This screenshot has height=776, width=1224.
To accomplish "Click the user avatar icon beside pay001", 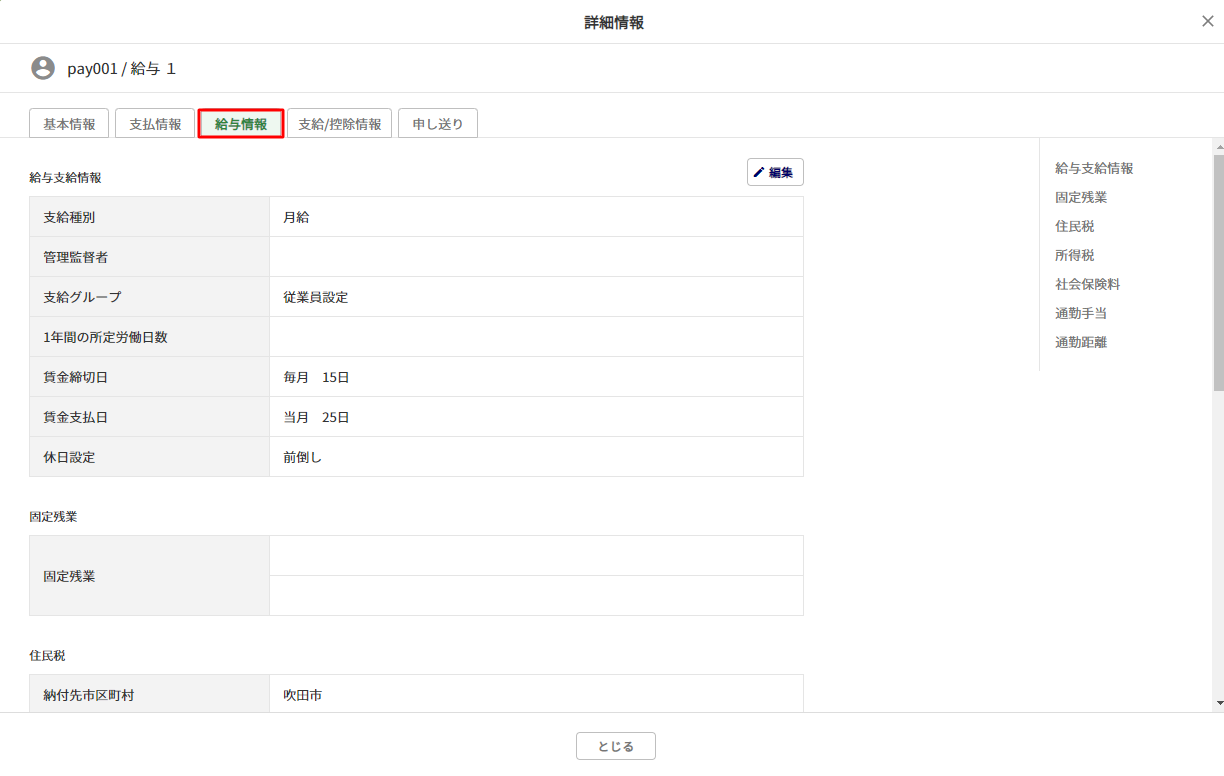I will (x=43, y=68).
